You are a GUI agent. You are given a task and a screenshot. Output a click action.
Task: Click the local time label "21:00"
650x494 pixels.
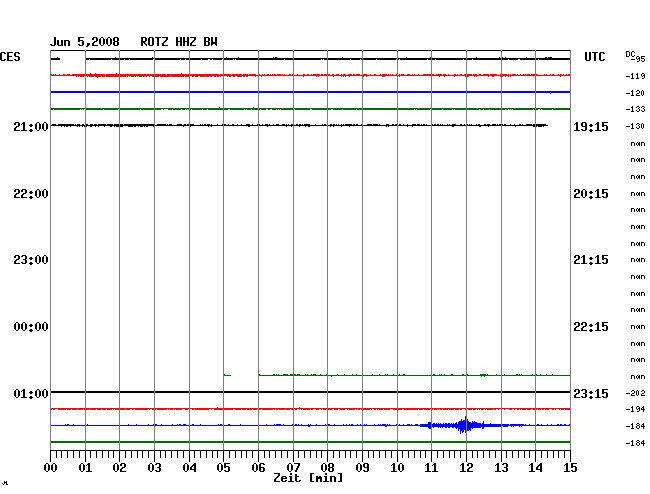31,127
